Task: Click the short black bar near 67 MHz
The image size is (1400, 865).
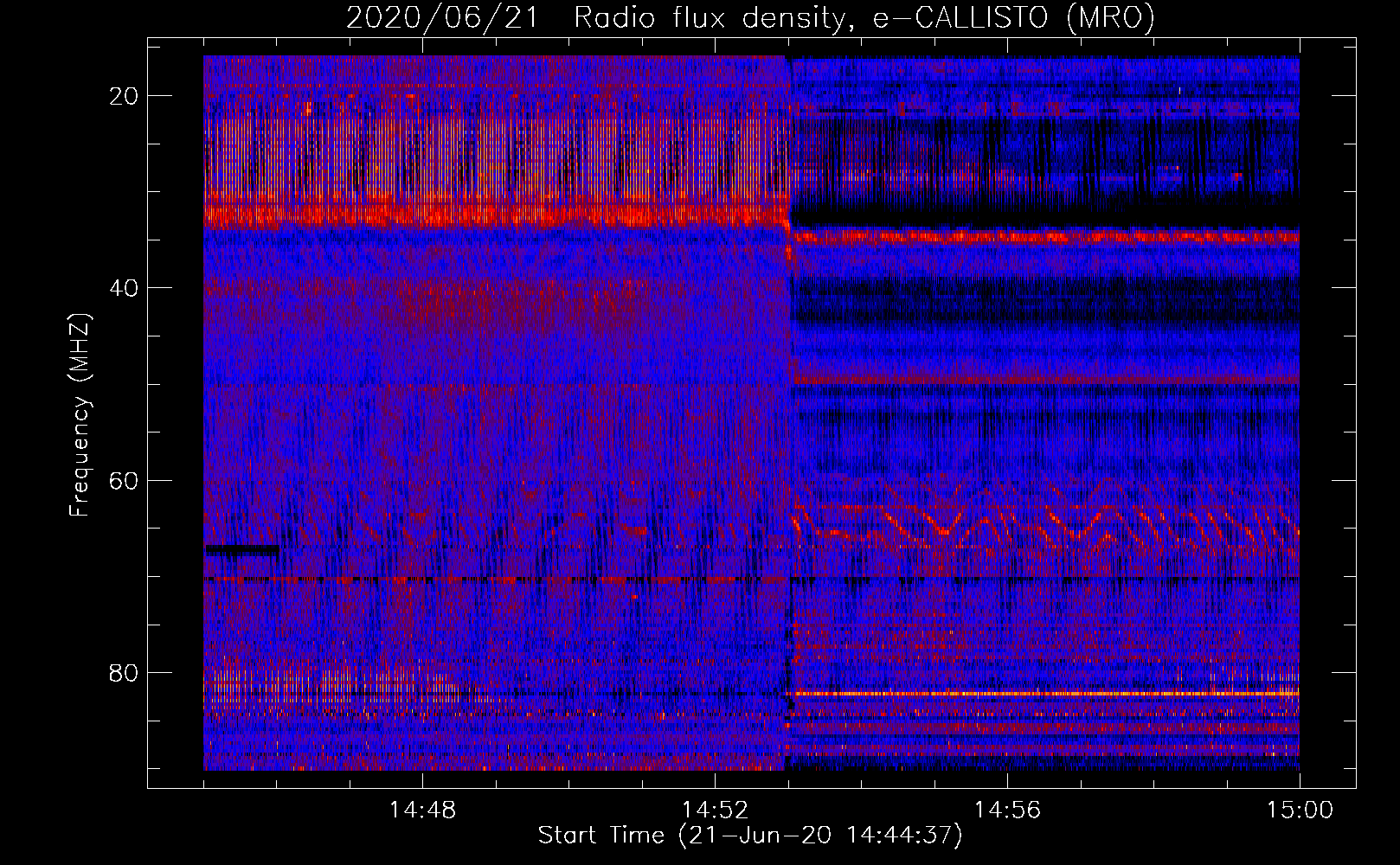Action: [x=241, y=549]
